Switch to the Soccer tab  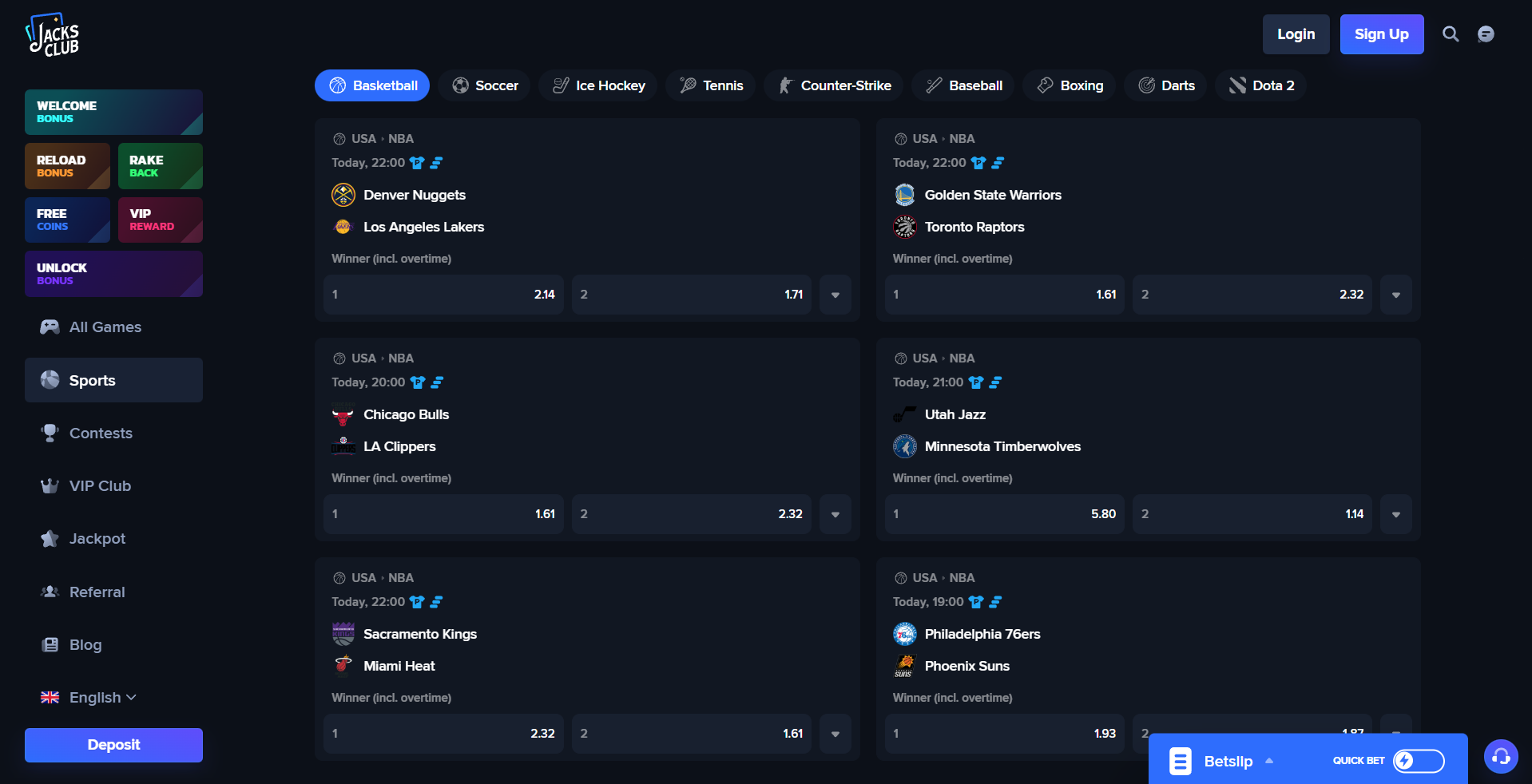pos(485,85)
